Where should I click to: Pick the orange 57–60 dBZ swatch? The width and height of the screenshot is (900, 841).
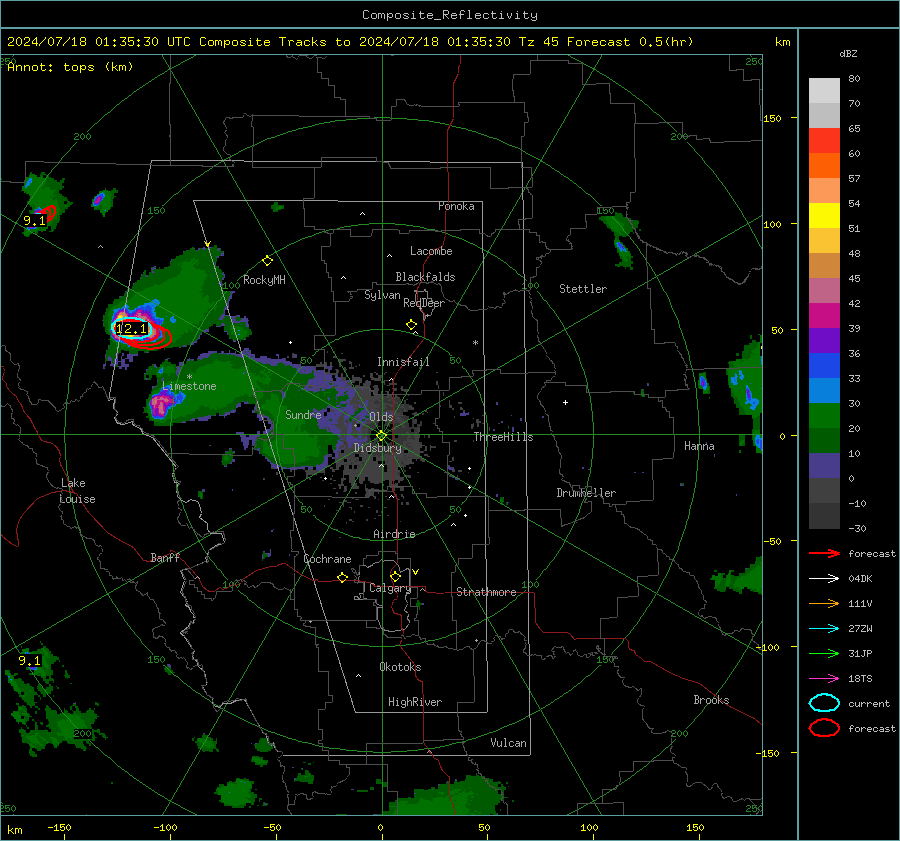click(x=824, y=166)
